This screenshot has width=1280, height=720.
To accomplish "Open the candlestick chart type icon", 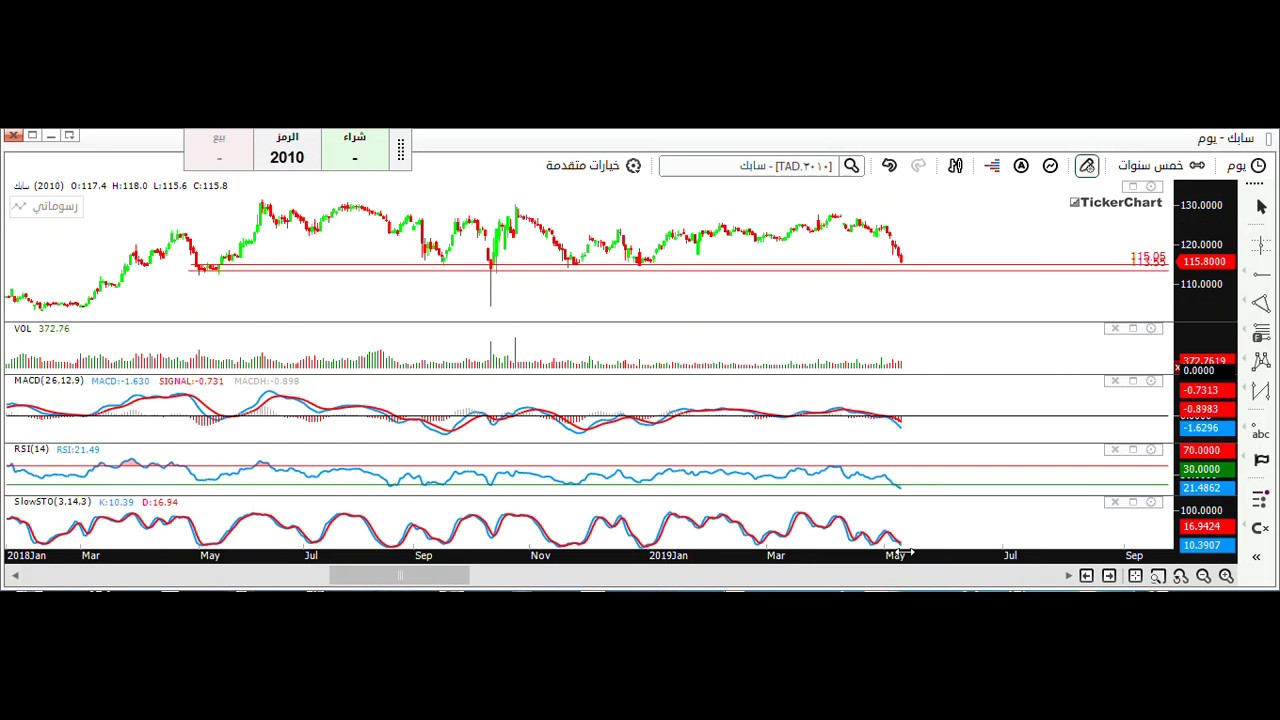I will click(x=955, y=166).
